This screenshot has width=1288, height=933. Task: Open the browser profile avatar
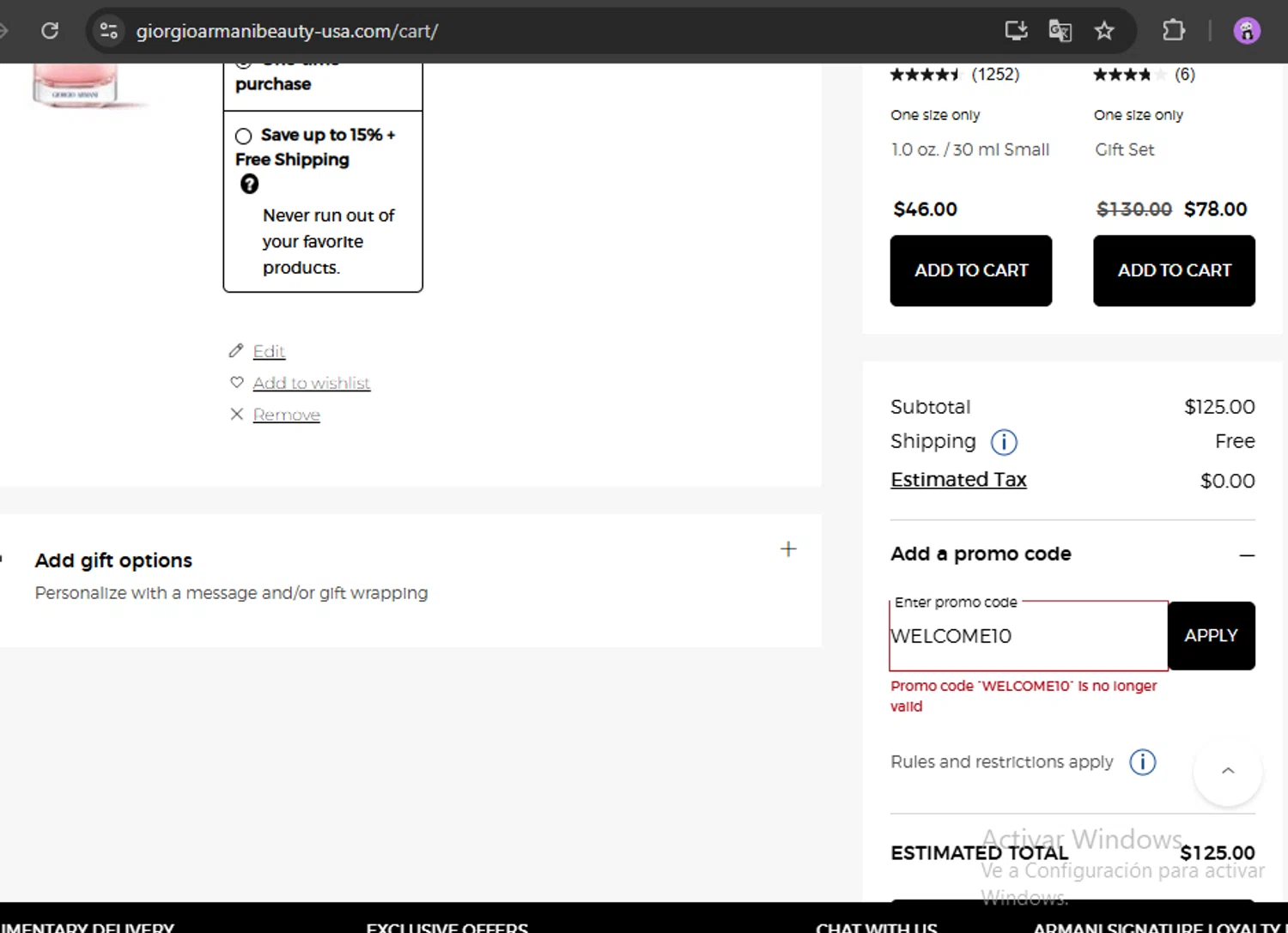pos(1247,31)
